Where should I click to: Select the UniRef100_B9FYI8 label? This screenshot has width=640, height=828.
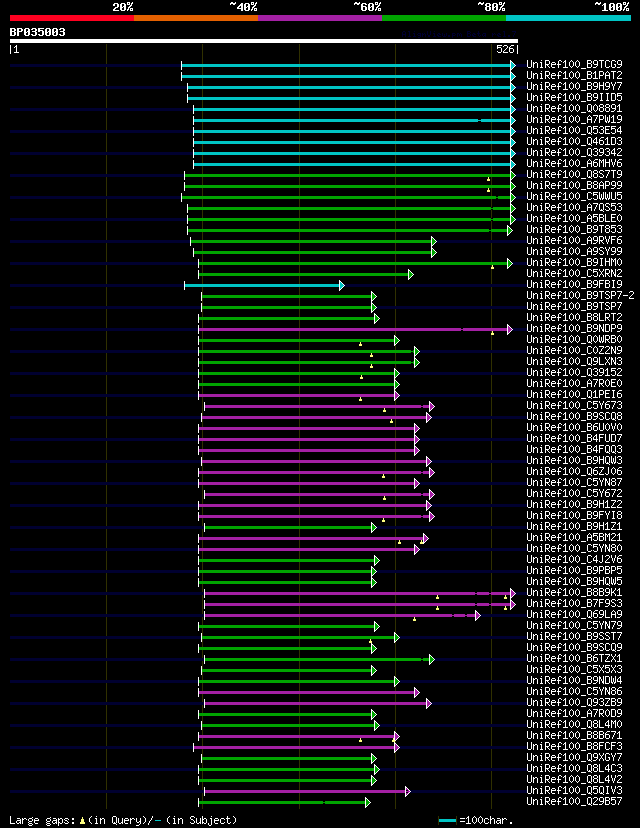(x=574, y=515)
